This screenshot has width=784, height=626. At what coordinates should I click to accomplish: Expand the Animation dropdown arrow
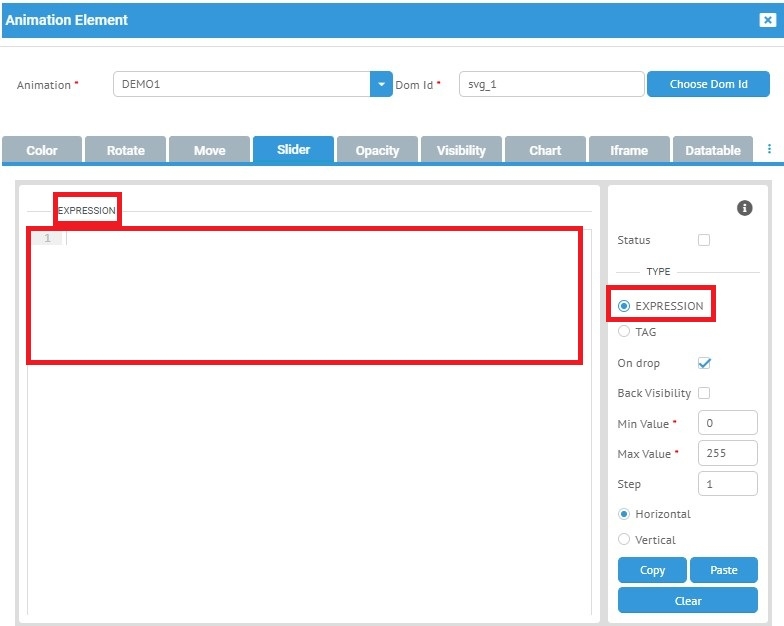pyautogui.click(x=381, y=85)
